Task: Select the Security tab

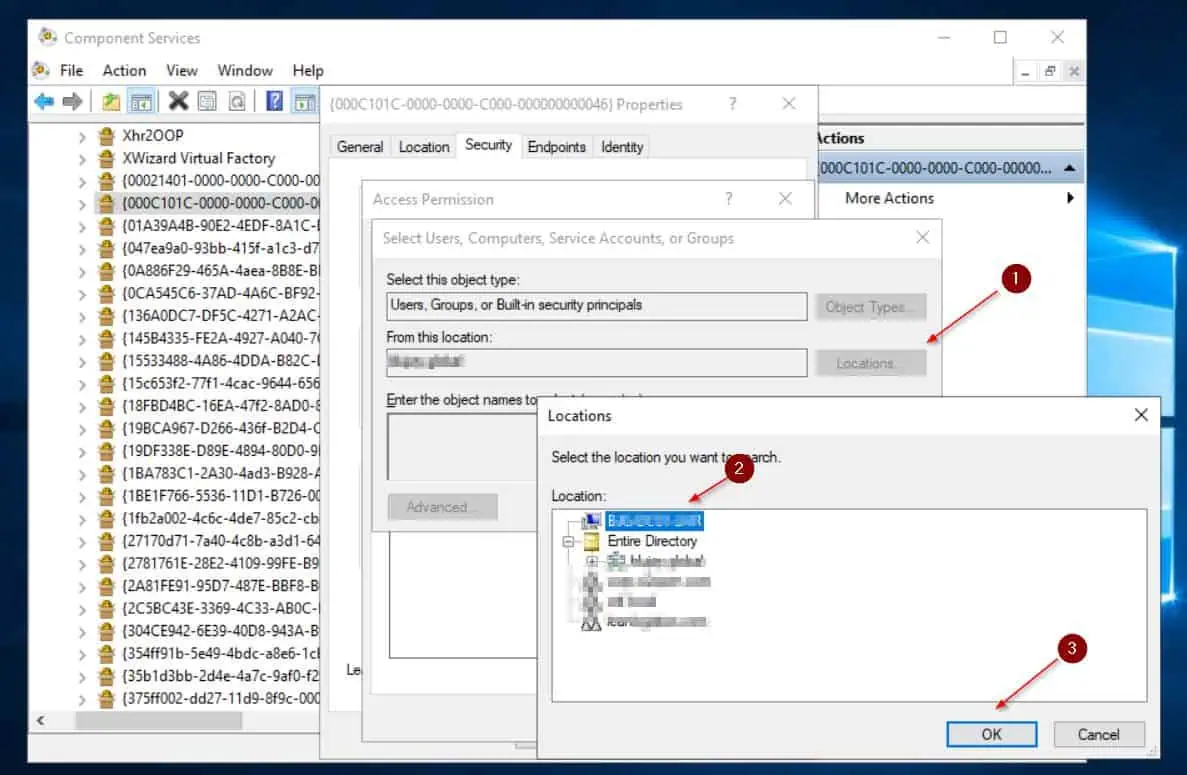Action: pyautogui.click(x=488, y=145)
